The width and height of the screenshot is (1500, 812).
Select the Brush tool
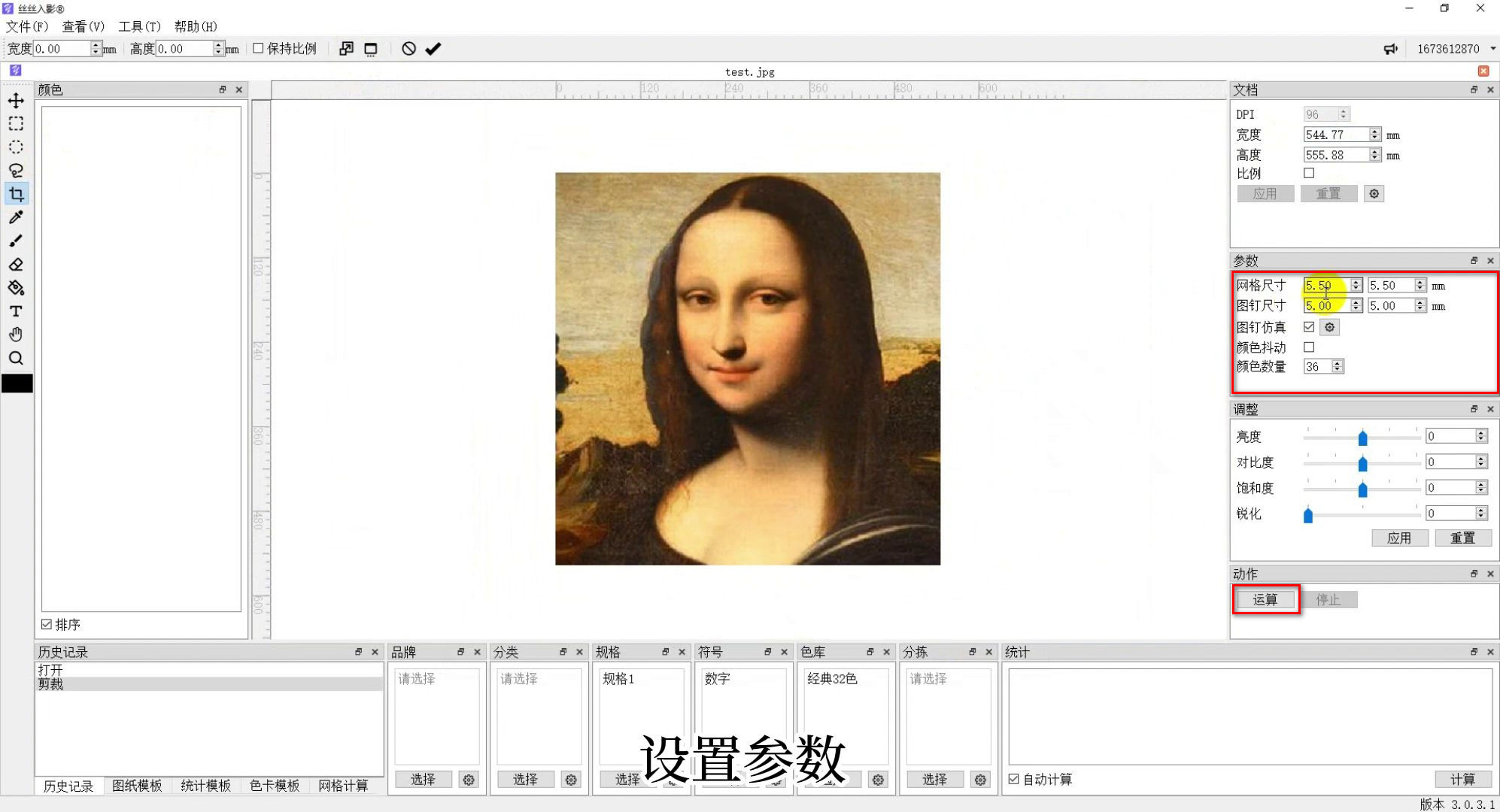click(16, 241)
